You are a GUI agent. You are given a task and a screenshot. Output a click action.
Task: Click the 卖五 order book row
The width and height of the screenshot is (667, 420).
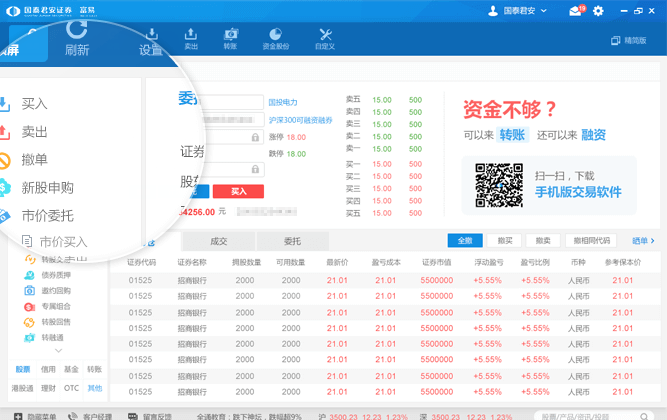tap(384, 100)
